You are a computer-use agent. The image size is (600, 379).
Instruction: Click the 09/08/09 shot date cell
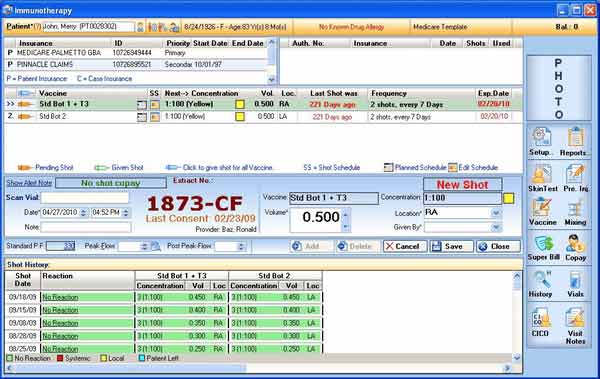click(23, 323)
